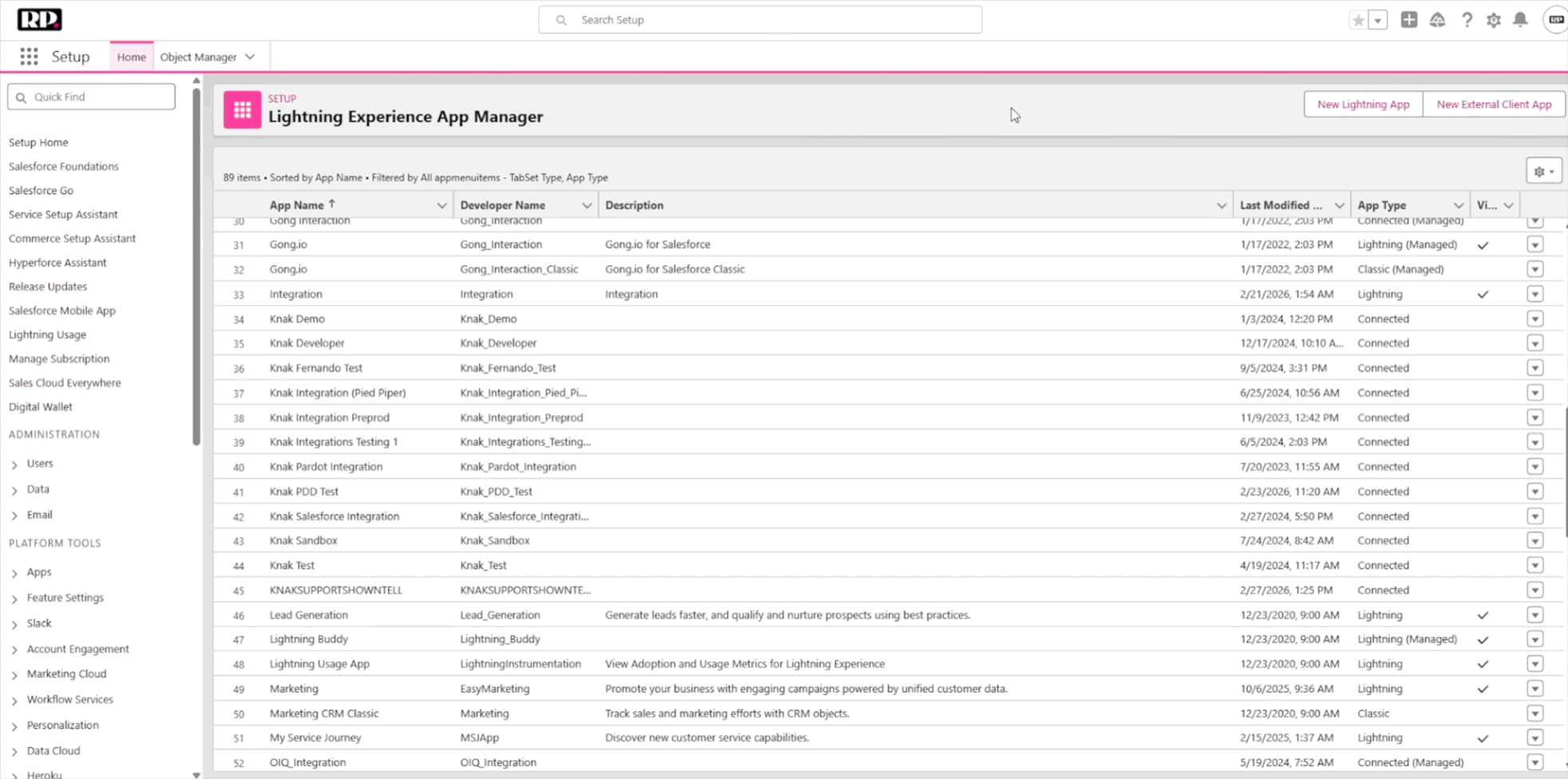
Task: Click the favorites star icon
Action: 1358,20
